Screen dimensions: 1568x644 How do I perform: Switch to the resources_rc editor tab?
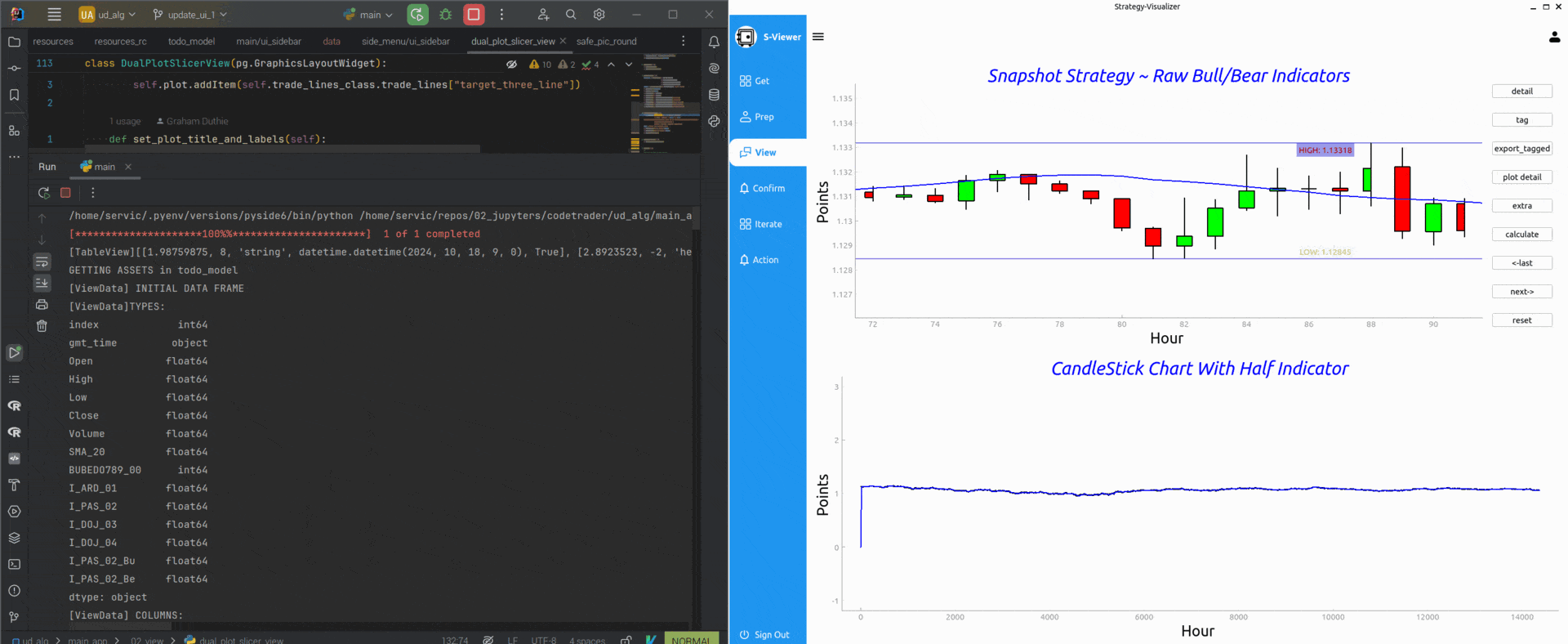120,41
